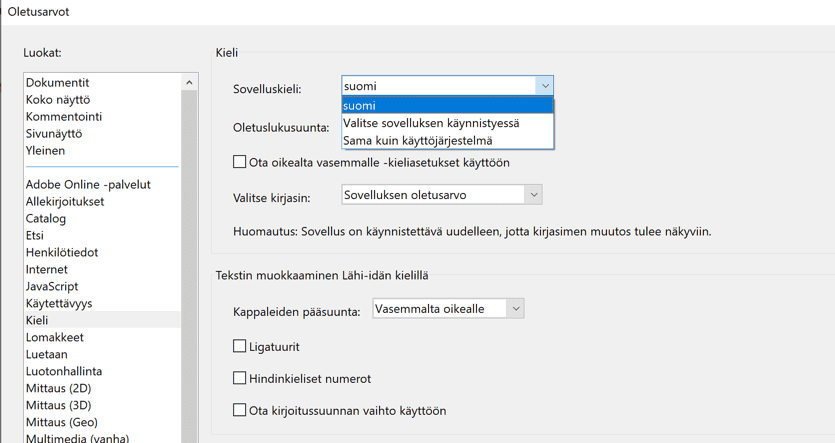Pick the highlighted 'suomi' dropdown option
835x443 pixels.
pos(447,105)
